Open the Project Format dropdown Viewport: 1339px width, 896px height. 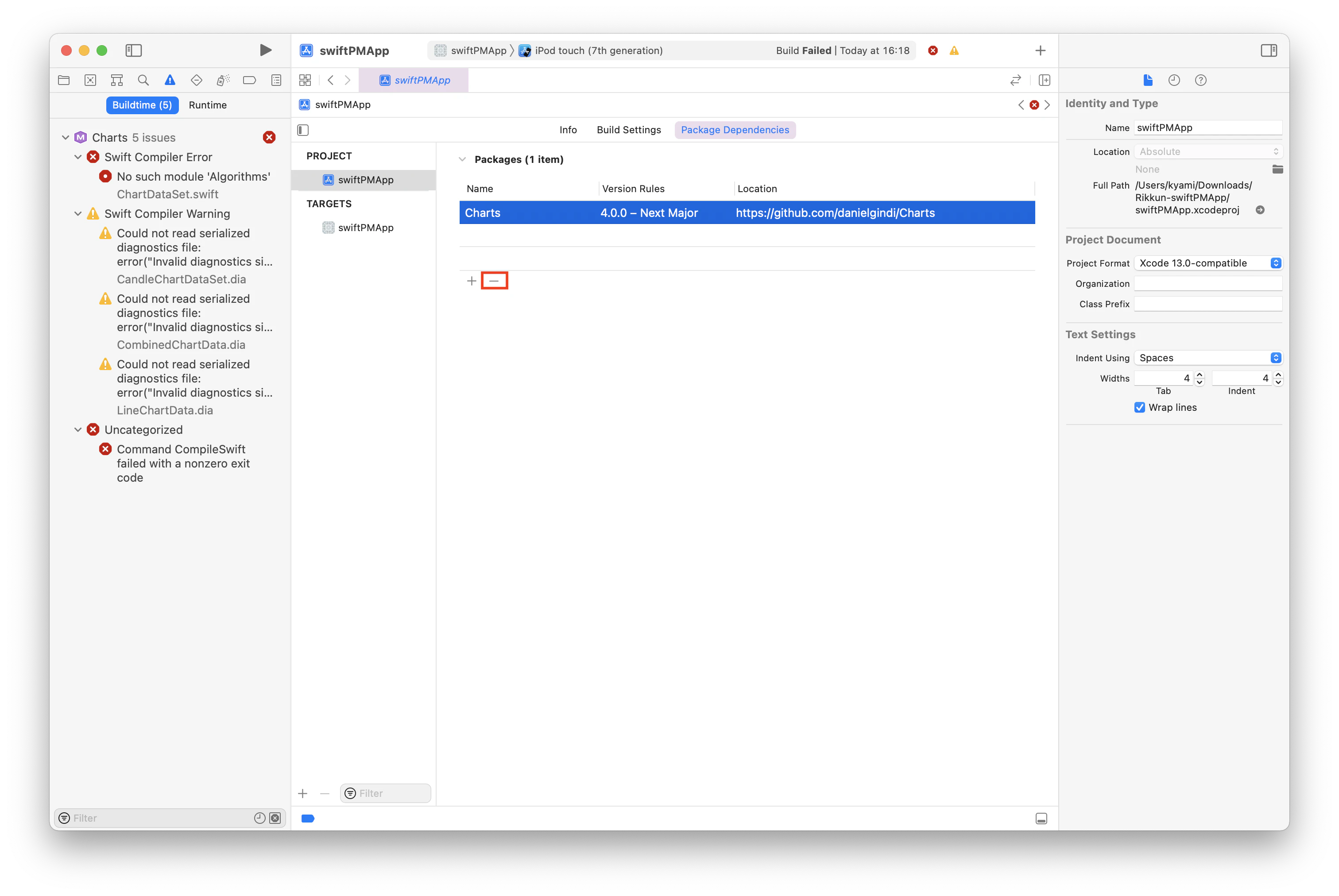pyautogui.click(x=1207, y=263)
